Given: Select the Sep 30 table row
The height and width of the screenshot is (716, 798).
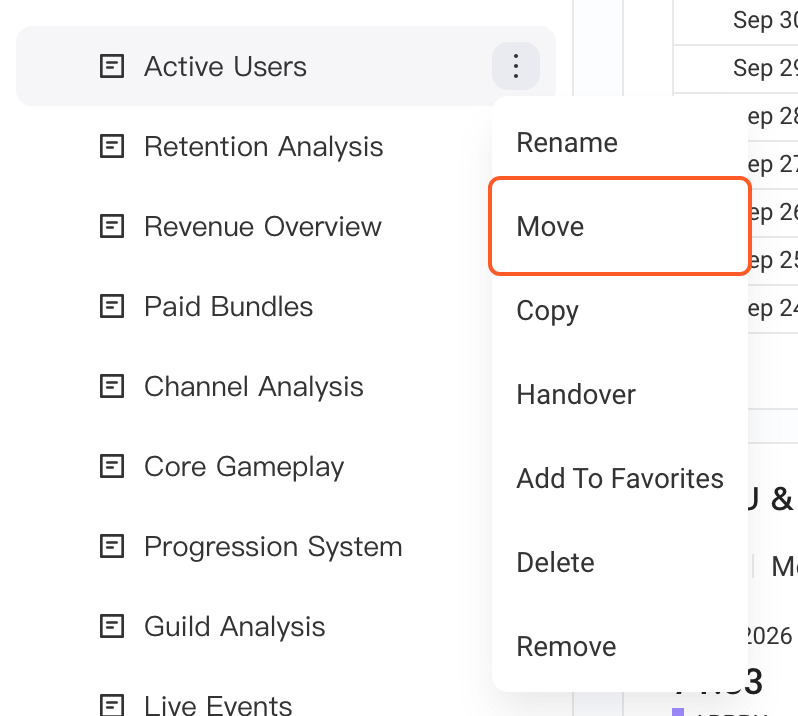Looking at the screenshot, I should pos(736,21).
